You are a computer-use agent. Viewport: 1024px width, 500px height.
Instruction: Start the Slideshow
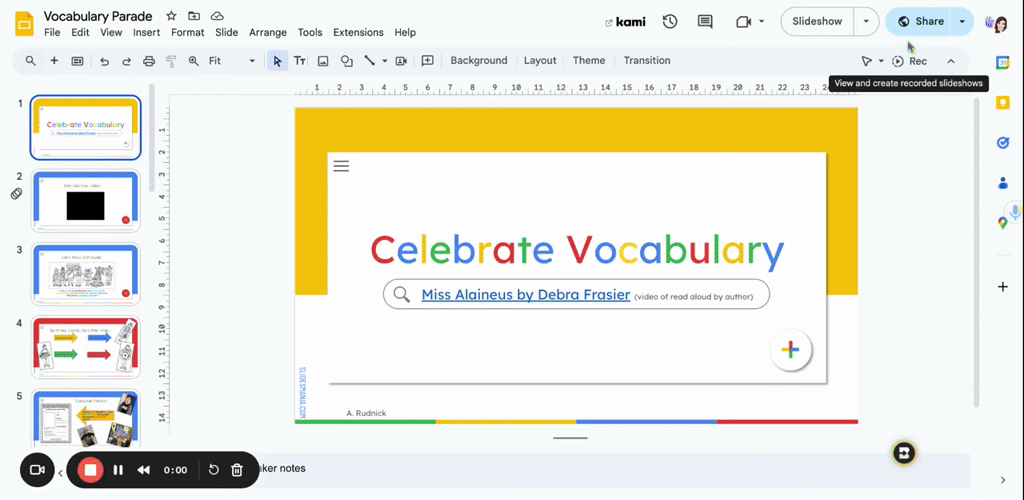click(x=818, y=22)
